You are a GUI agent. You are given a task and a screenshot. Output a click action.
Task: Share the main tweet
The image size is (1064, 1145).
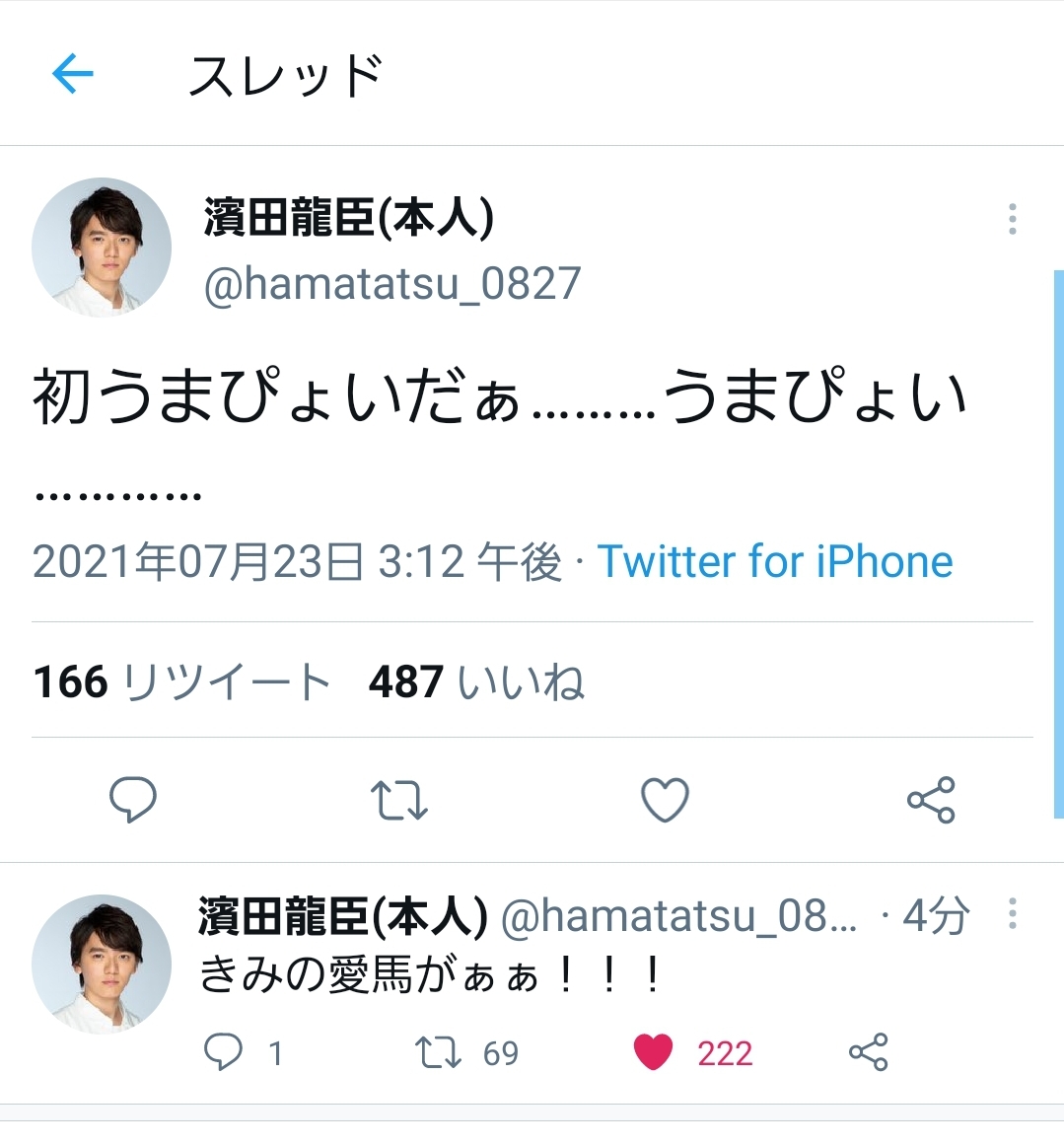click(931, 800)
